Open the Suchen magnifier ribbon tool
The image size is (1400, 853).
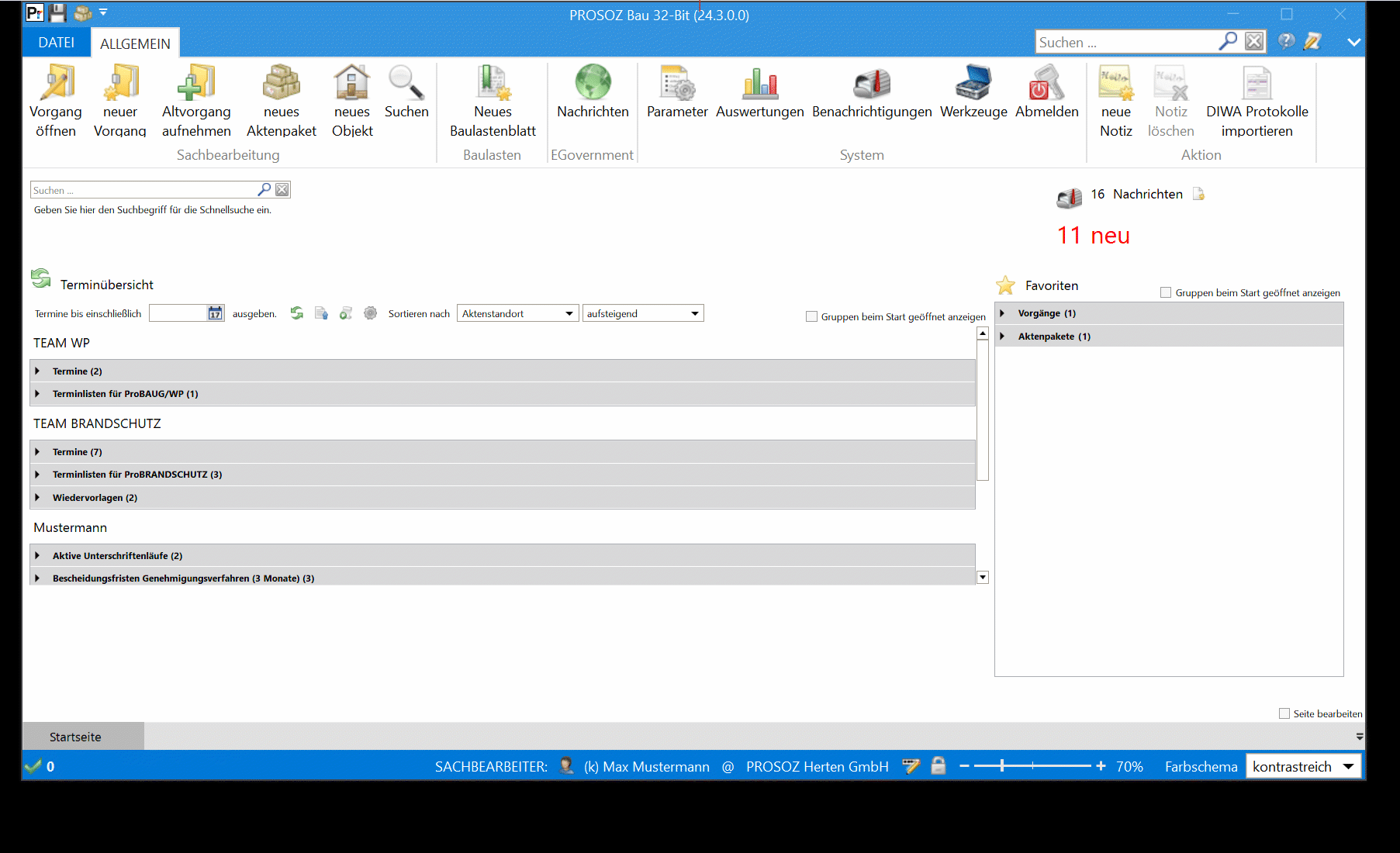point(406,92)
